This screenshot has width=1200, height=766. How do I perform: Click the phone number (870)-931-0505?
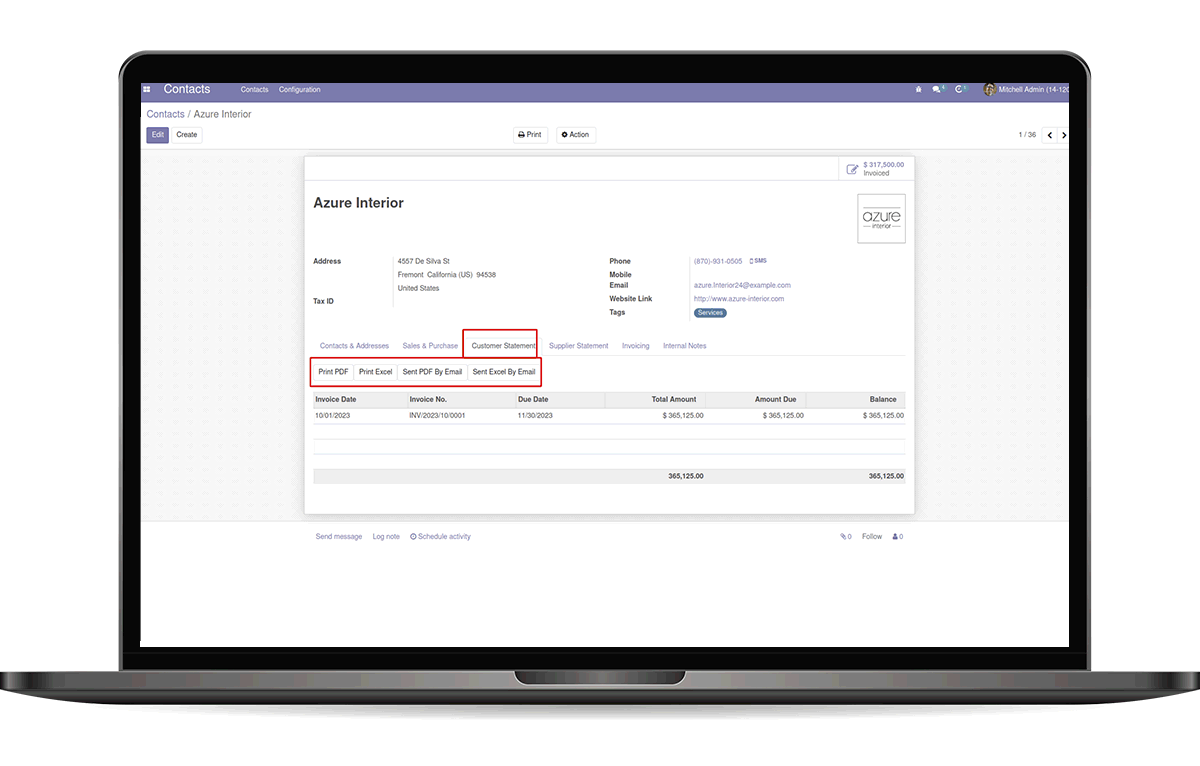point(718,261)
